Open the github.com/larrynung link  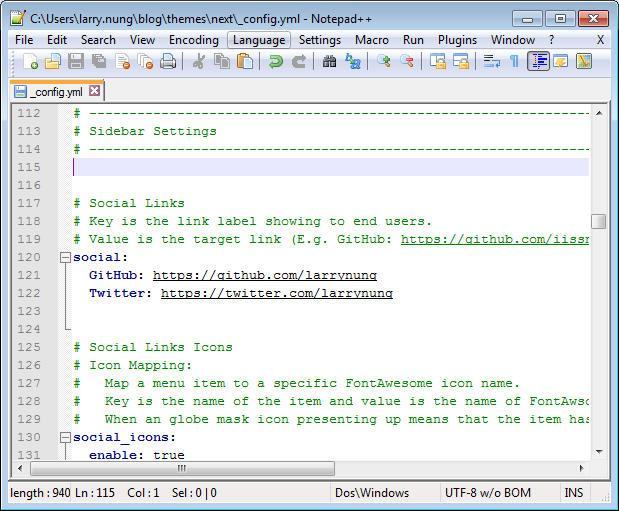pyautogui.click(x=265, y=275)
